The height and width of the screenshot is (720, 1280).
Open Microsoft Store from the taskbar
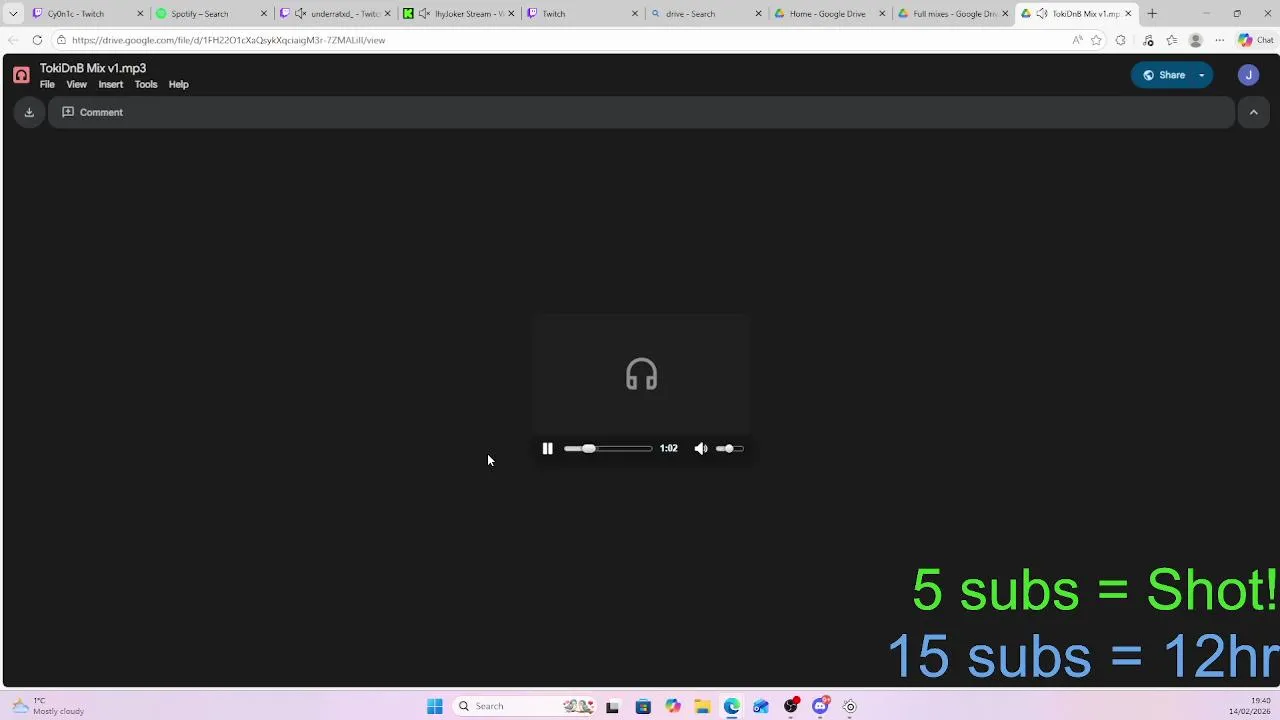(643, 706)
